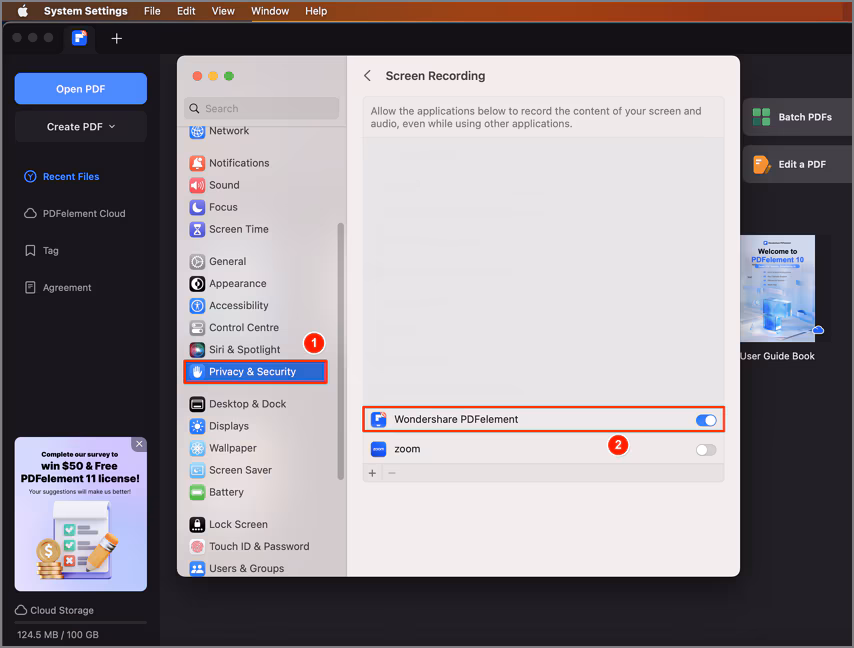Click the Batch PDFs grid icon
The width and height of the screenshot is (854, 648).
(x=761, y=117)
